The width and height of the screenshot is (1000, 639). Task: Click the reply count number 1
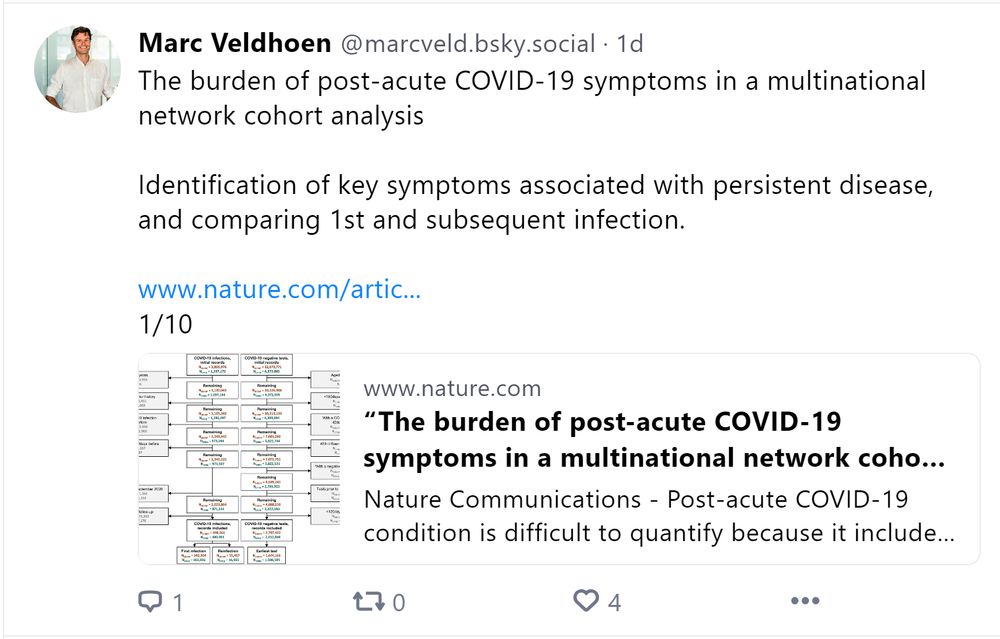(178, 602)
